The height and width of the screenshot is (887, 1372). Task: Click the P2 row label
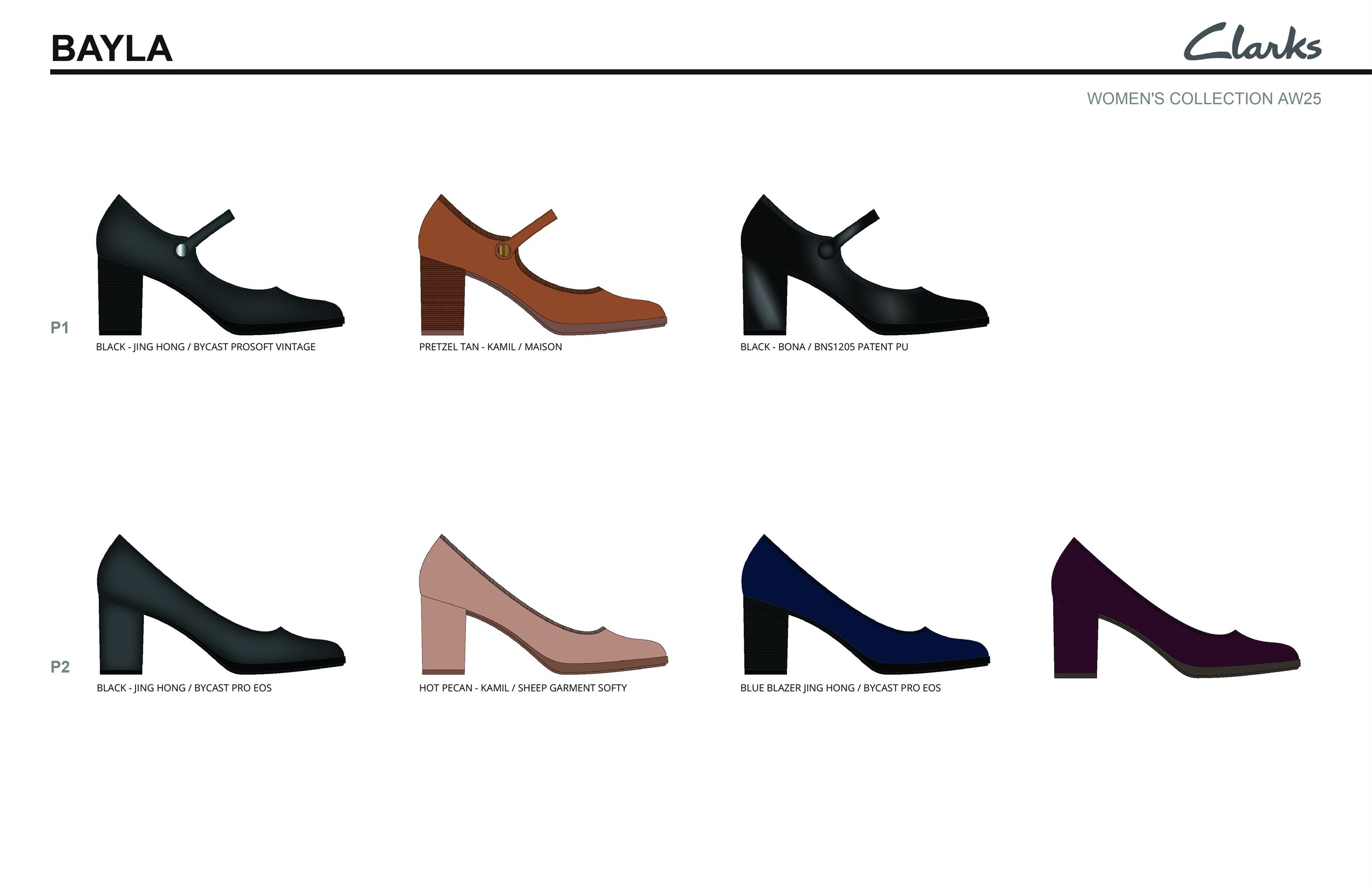click(60, 666)
